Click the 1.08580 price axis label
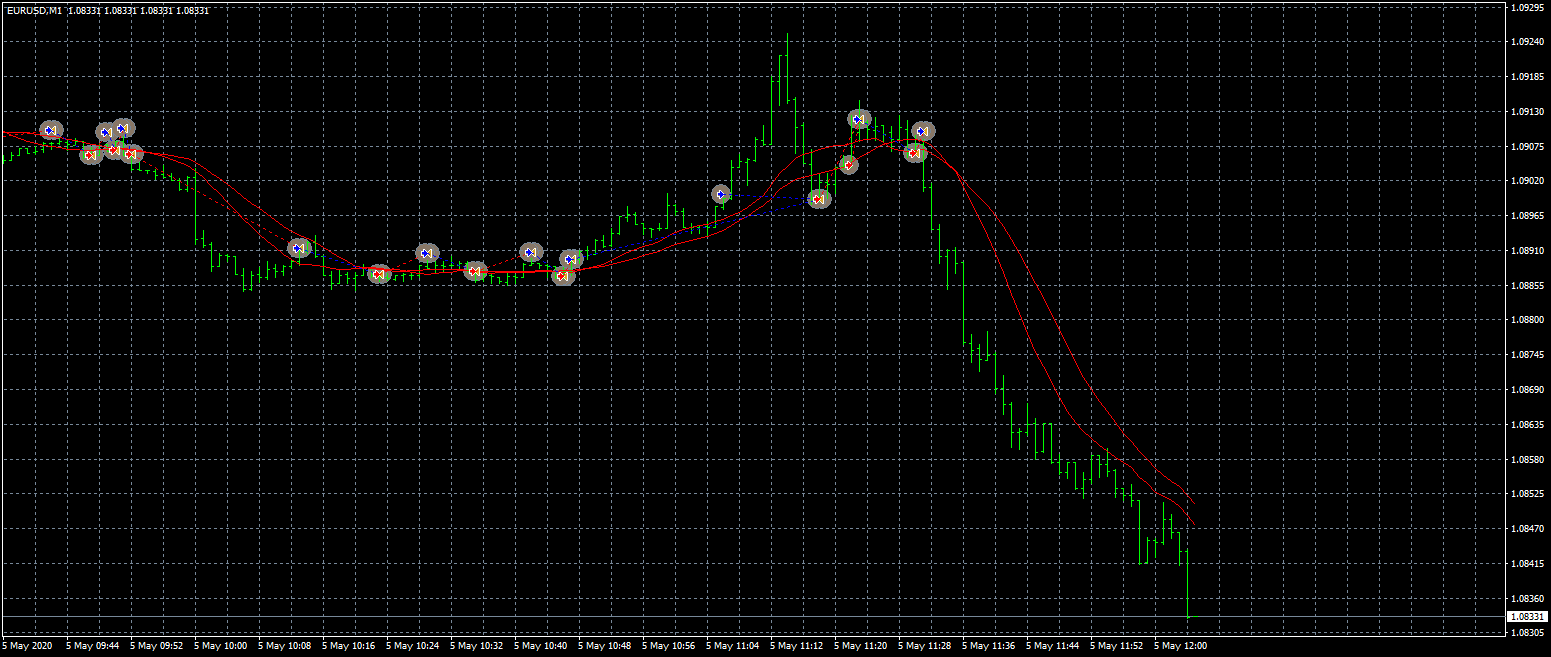1551x657 pixels. (x=1527, y=459)
